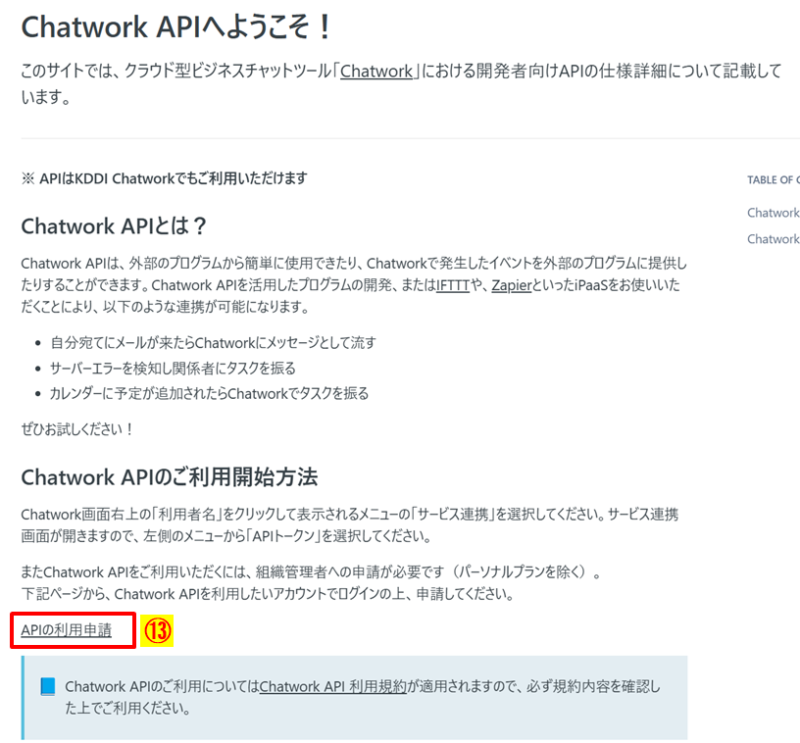Click the Chatwork APIとは？ heading
800x743 pixels.
pyautogui.click(x=114, y=226)
